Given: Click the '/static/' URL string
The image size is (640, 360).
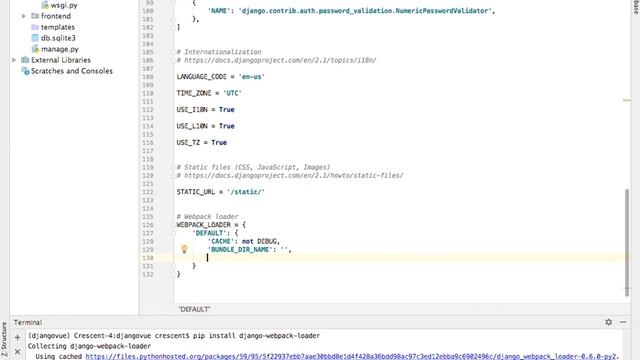Looking at the screenshot, I should pos(246,192).
